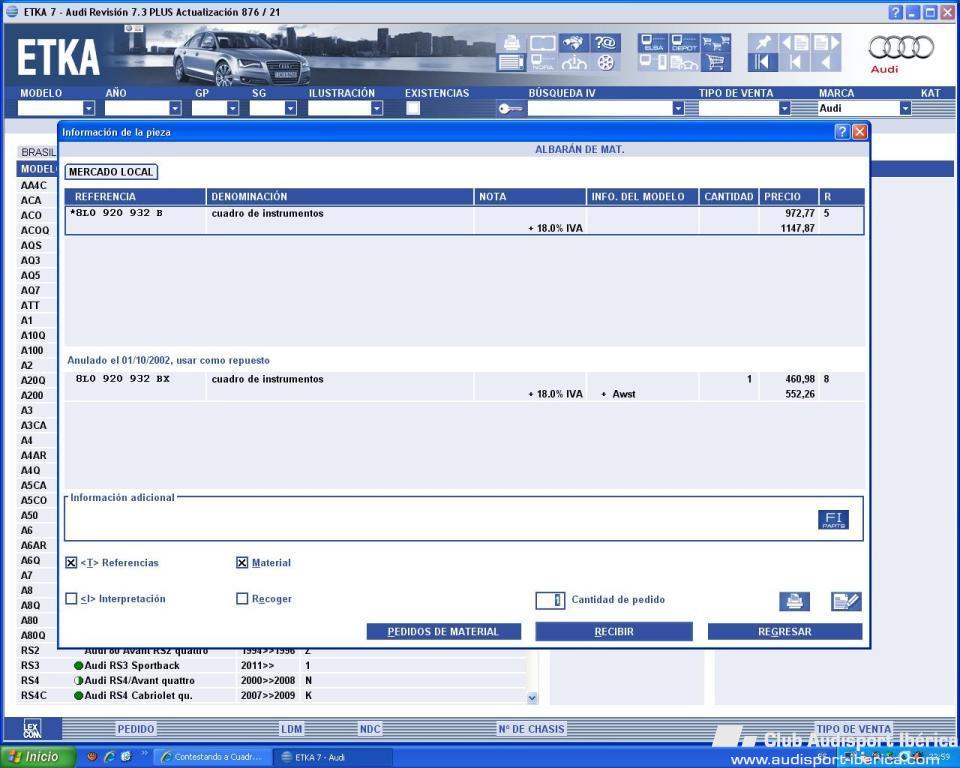This screenshot has width=960, height=768.
Task: Click the key icon next to Búsqueda IV
Action: pos(510,109)
